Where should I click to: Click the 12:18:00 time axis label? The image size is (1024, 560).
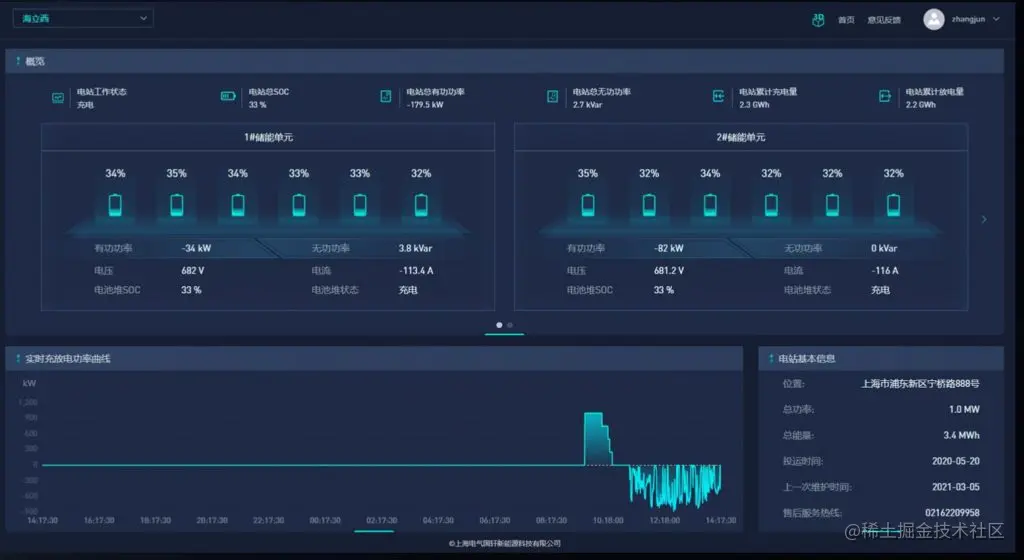(664, 520)
